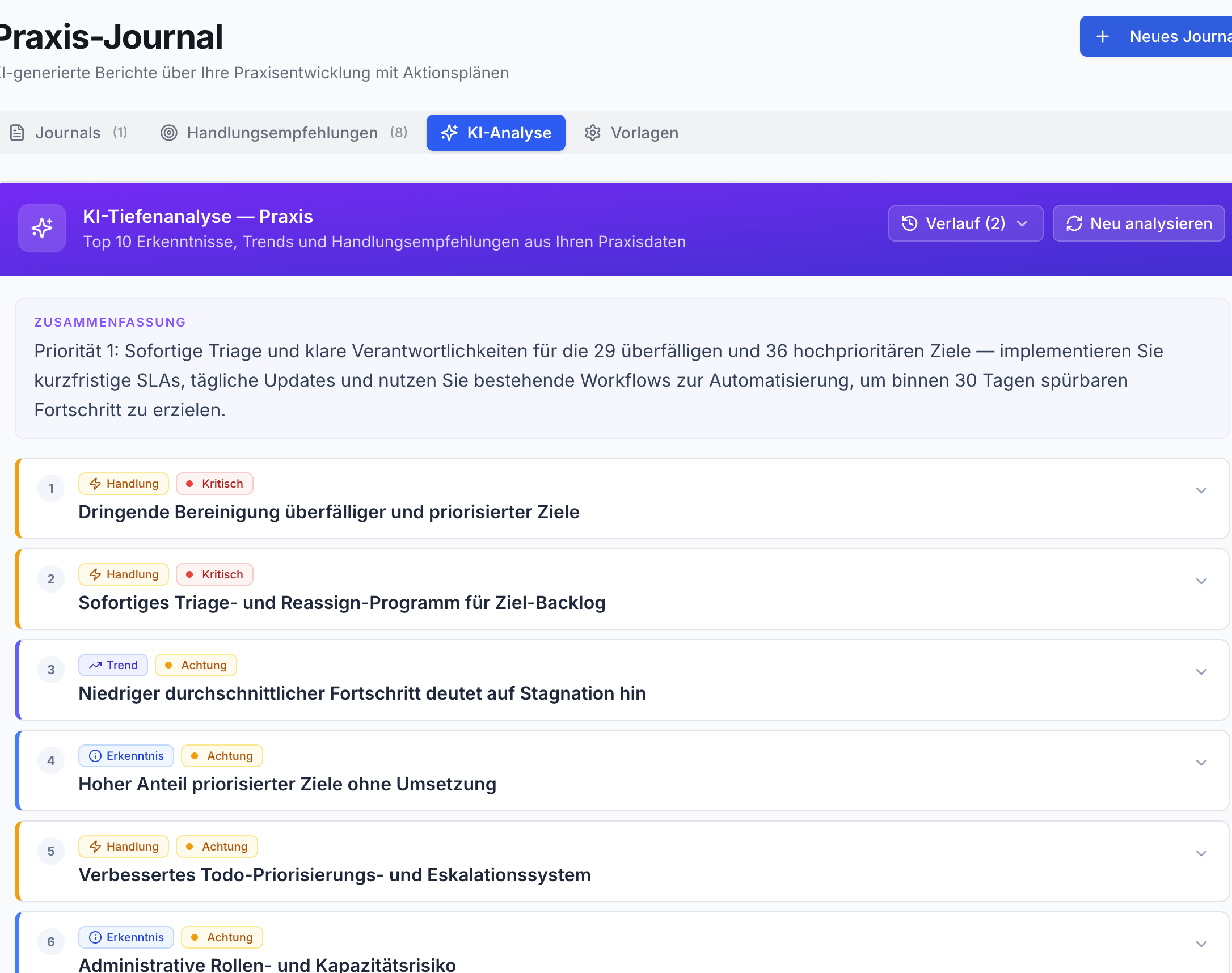The height and width of the screenshot is (973, 1232).
Task: Click the Achtung badge on card 3
Action: [196, 665]
